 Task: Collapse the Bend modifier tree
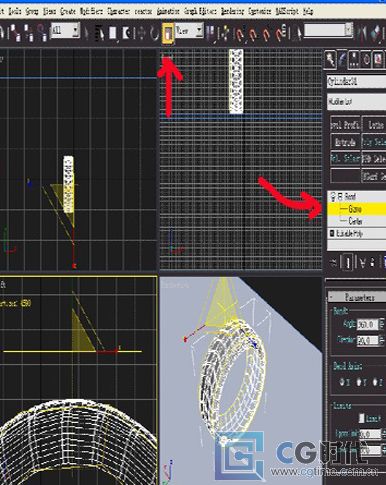point(340,197)
